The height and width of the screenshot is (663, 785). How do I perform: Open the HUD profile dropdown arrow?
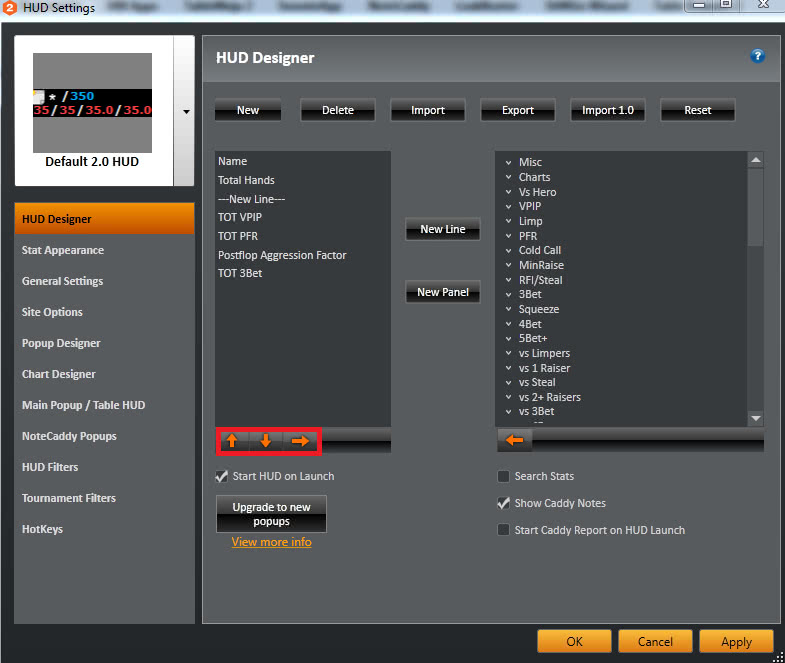[x=185, y=112]
